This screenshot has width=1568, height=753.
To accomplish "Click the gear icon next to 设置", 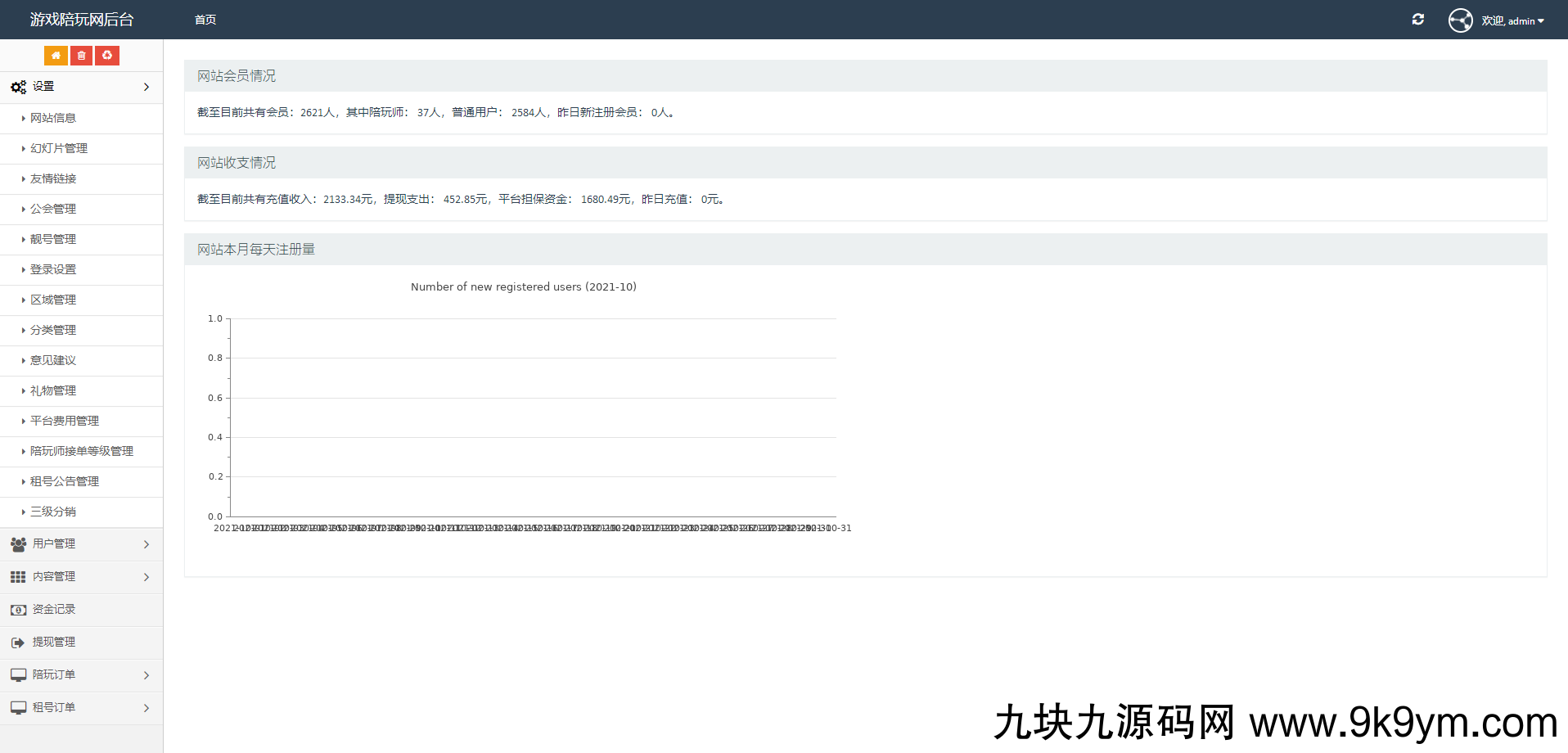I will coord(18,87).
